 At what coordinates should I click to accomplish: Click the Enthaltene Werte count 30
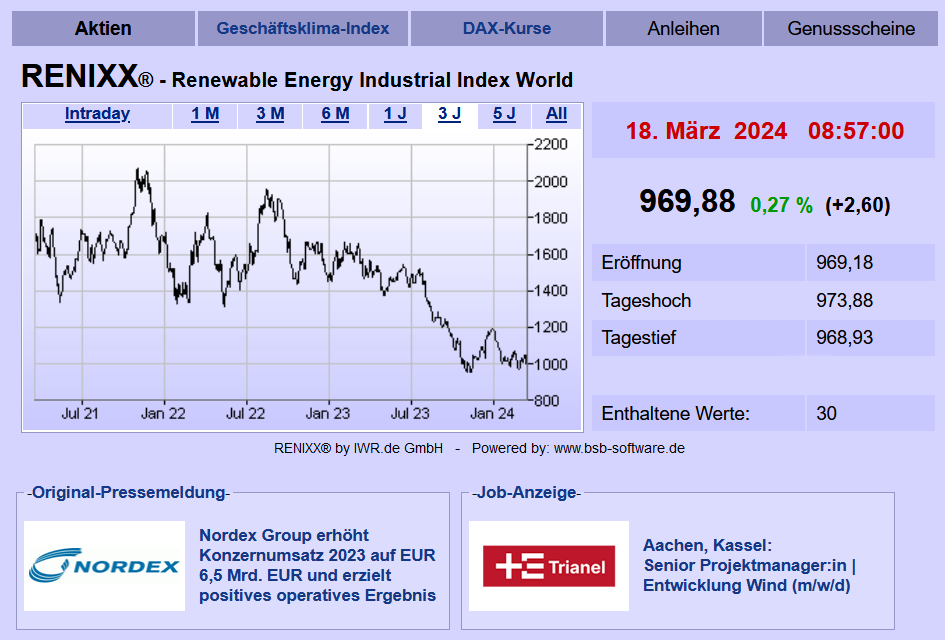pyautogui.click(x=826, y=413)
